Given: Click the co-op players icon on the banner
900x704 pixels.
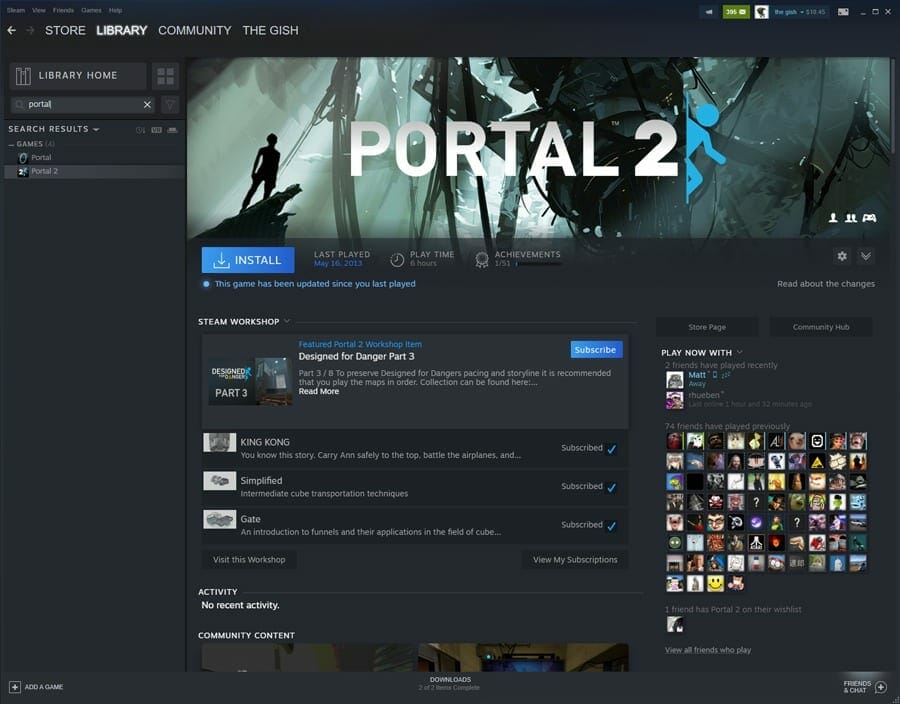Looking at the screenshot, I should pos(850,217).
